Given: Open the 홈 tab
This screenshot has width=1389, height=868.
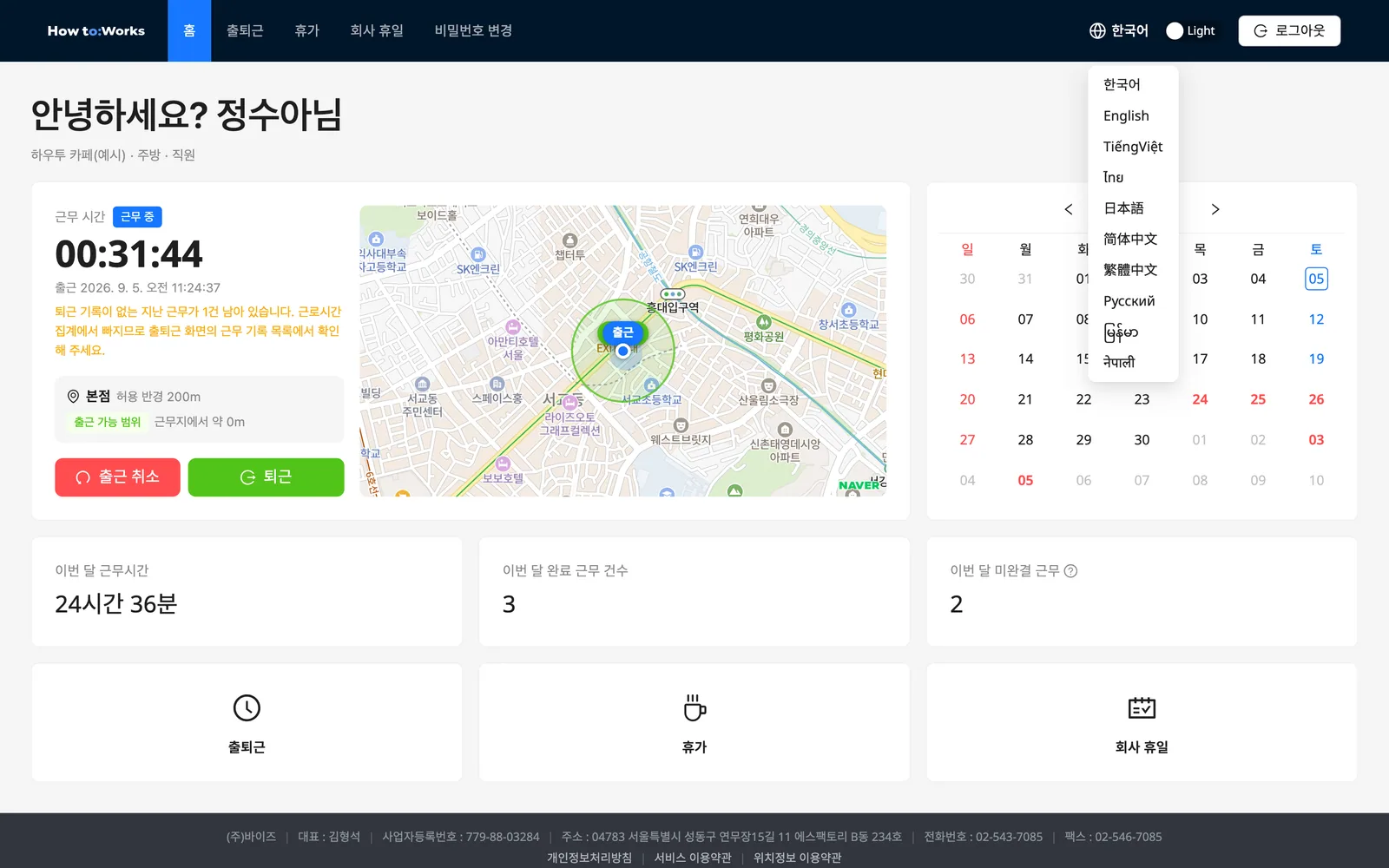Looking at the screenshot, I should coord(189,30).
